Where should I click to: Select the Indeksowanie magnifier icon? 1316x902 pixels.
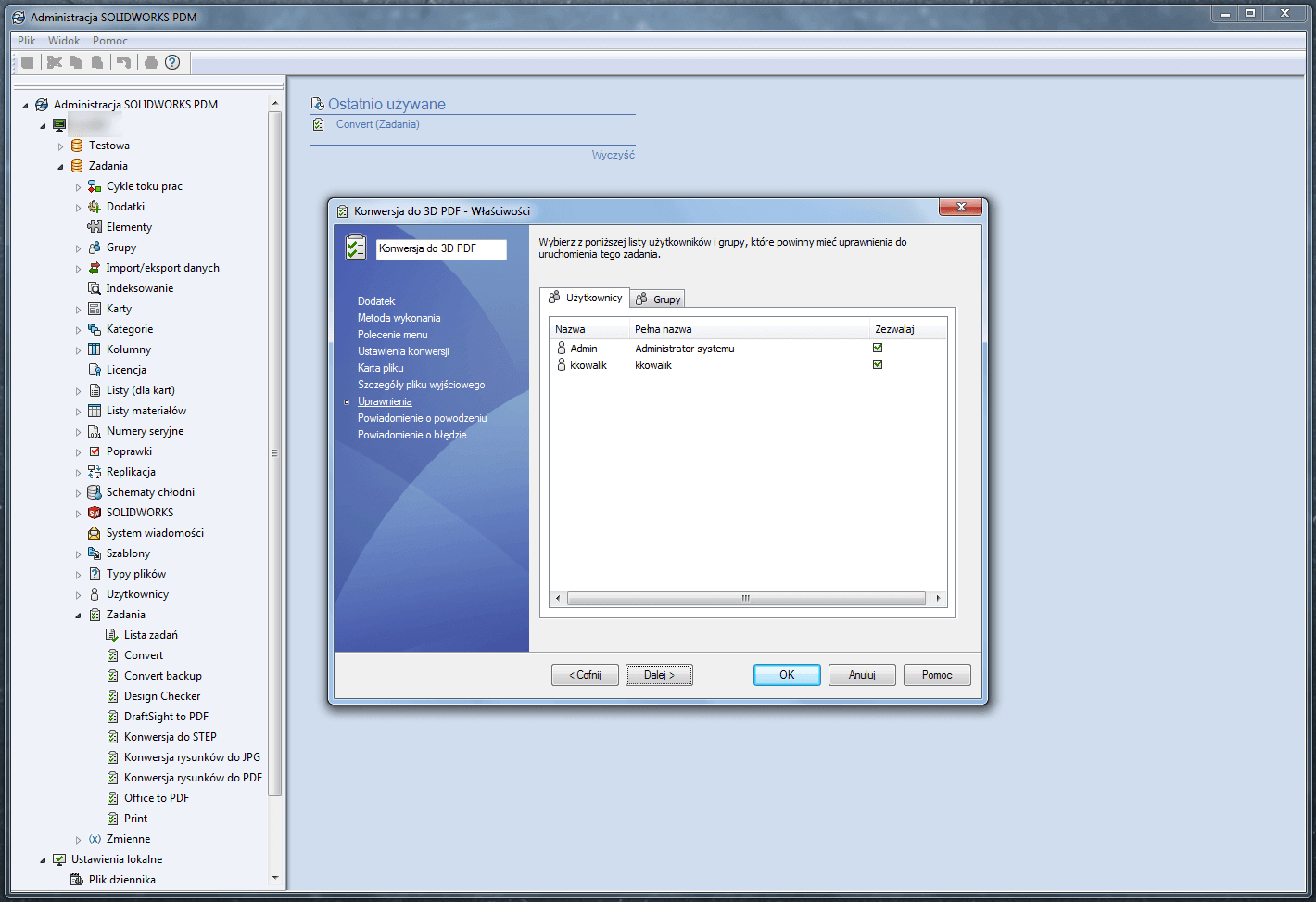pyautogui.click(x=94, y=287)
